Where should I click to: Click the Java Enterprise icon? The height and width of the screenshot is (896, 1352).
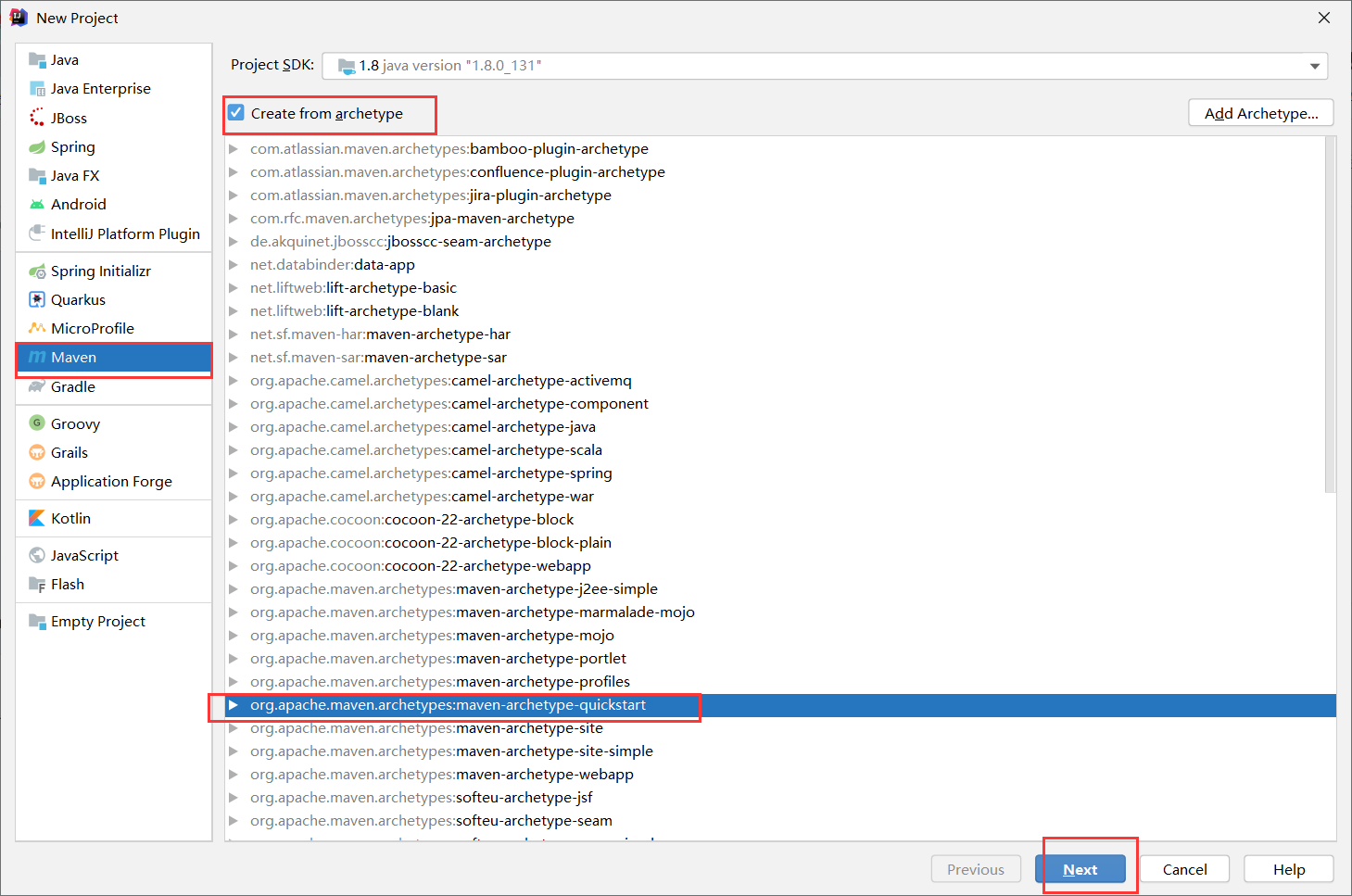pyautogui.click(x=37, y=89)
